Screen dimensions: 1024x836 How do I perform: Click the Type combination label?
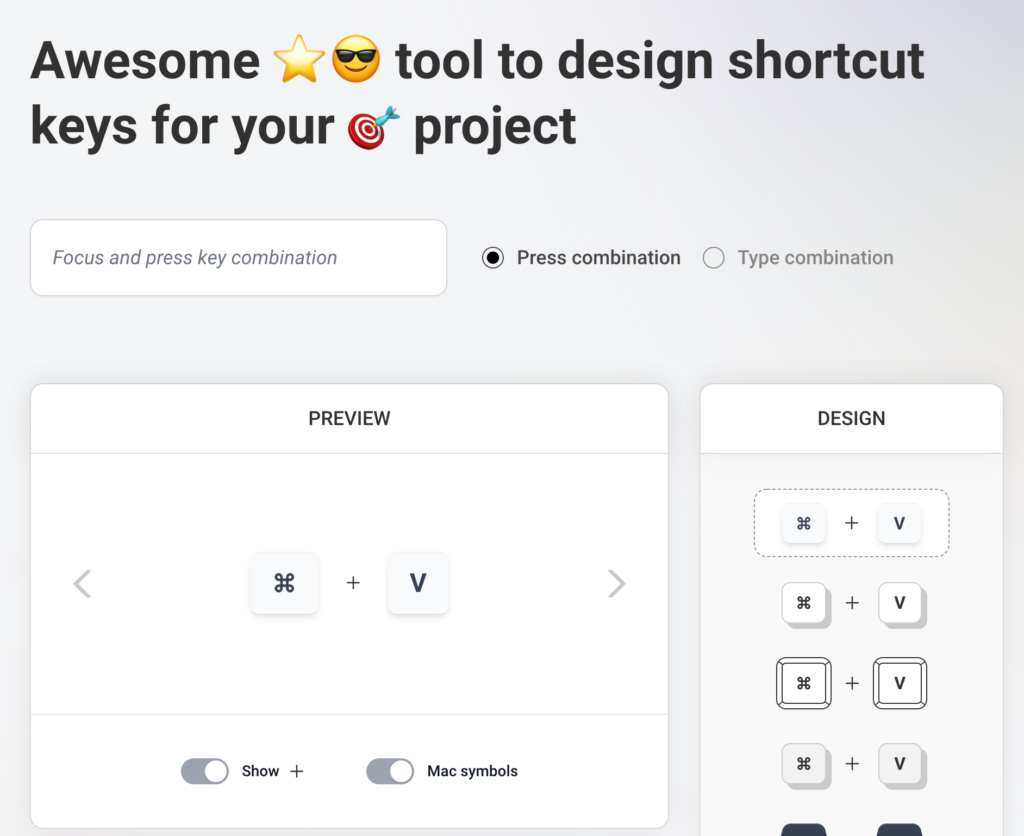(x=815, y=258)
